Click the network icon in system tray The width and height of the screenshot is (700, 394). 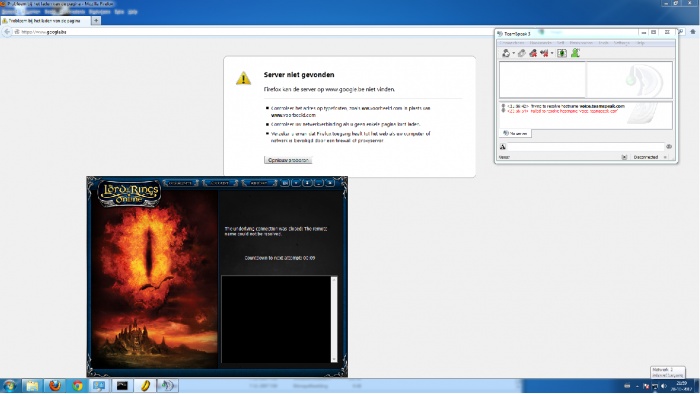[655, 386]
